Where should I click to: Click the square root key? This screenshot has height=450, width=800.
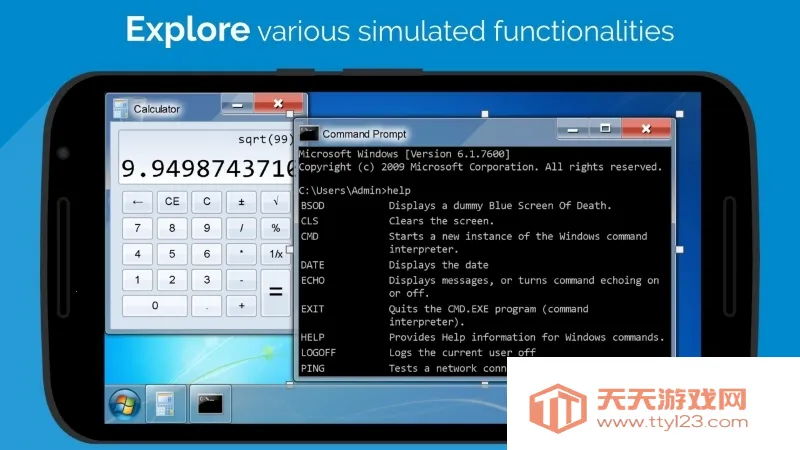(x=276, y=202)
